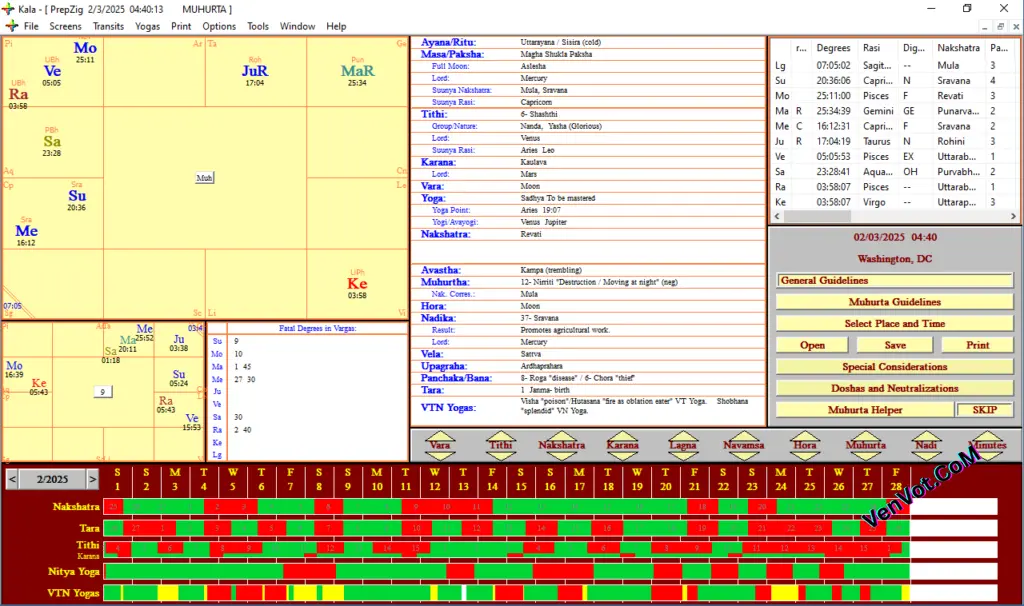
Task: Click the Panchaka/Bana label
Action: pyautogui.click(x=456, y=378)
